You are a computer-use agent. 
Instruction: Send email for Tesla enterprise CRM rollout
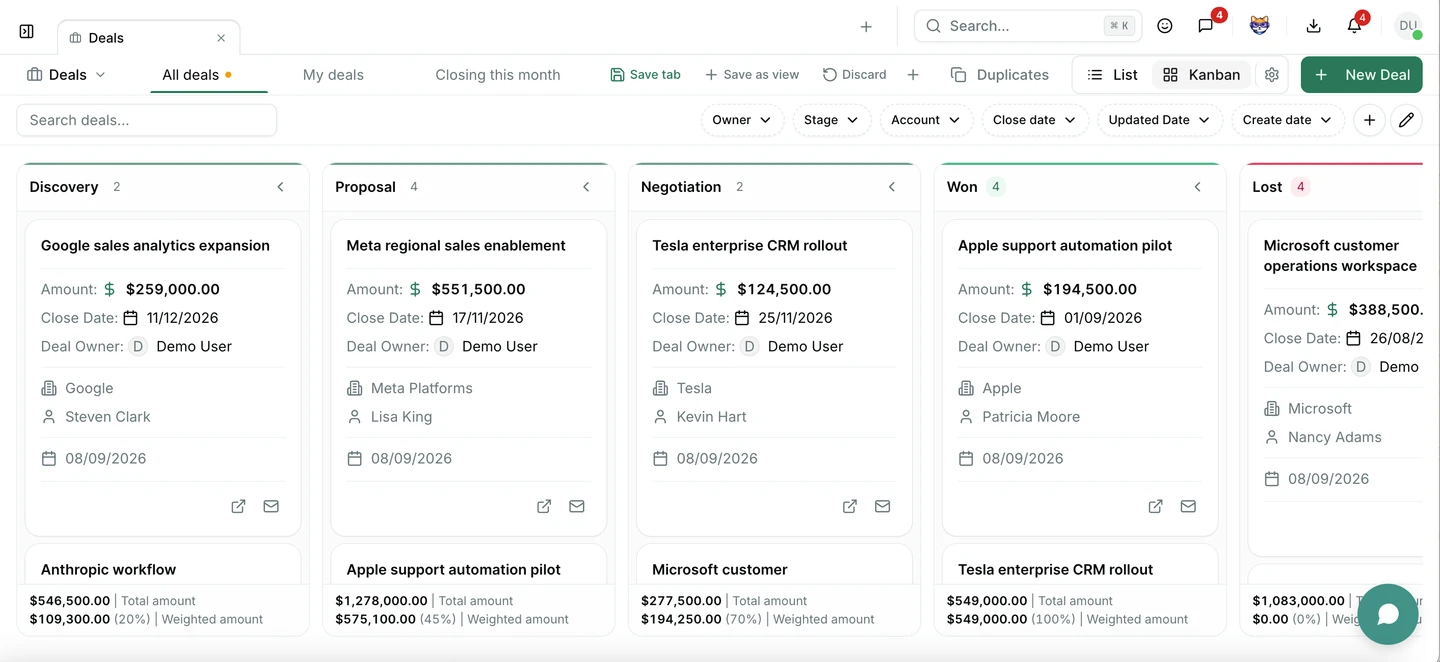882,507
